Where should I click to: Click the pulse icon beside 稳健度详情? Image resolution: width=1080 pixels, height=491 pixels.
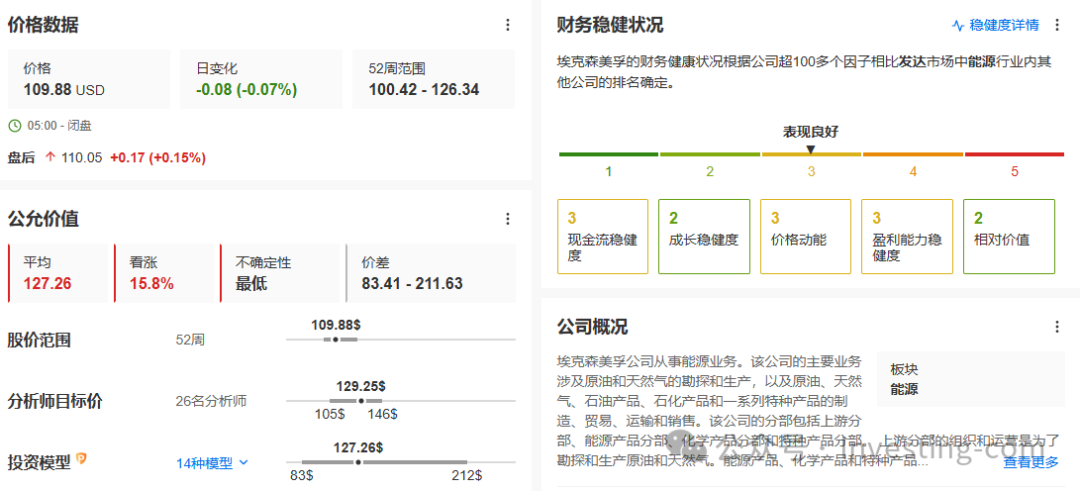[x=958, y=25]
